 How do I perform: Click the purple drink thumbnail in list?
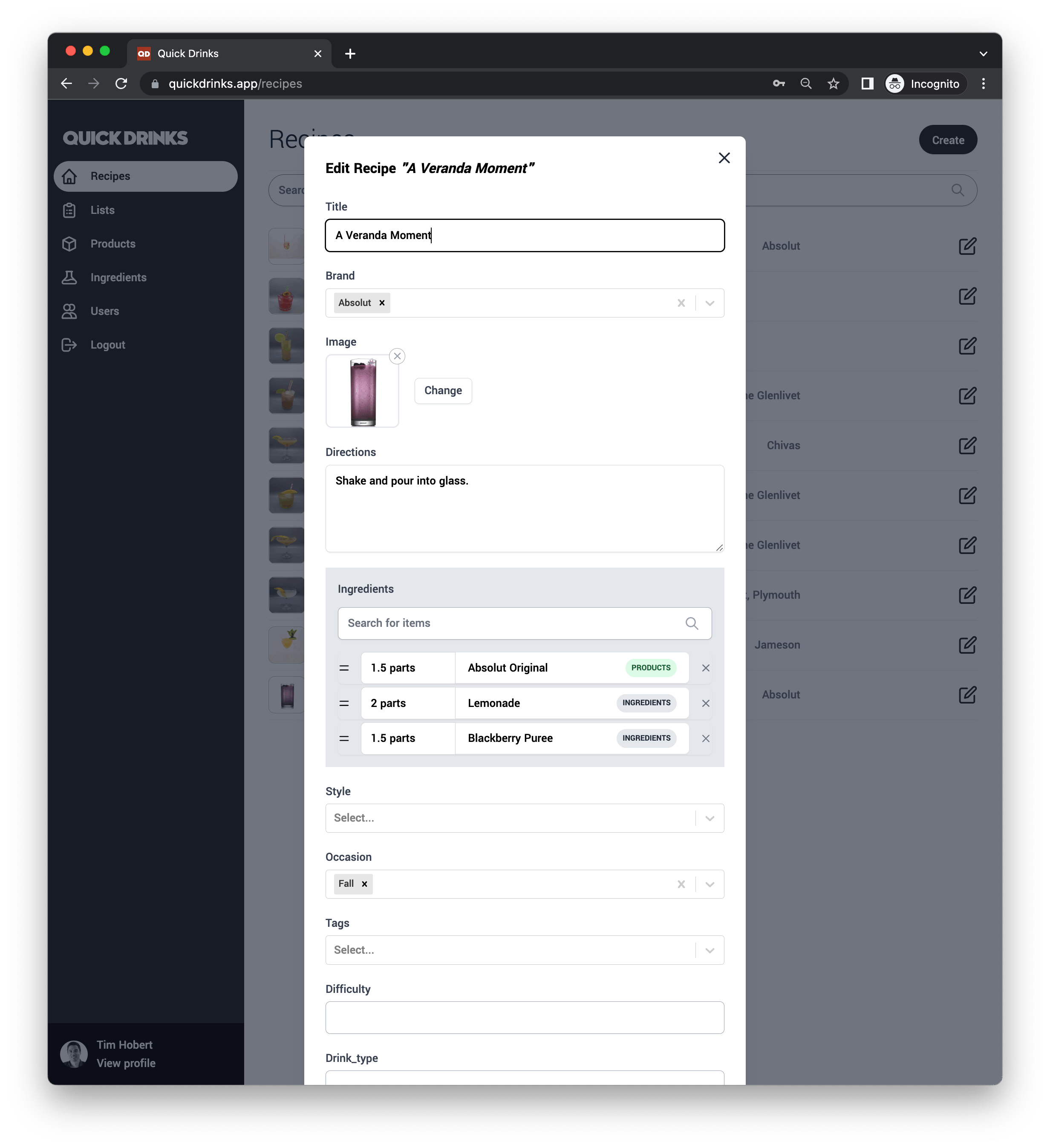click(286, 695)
